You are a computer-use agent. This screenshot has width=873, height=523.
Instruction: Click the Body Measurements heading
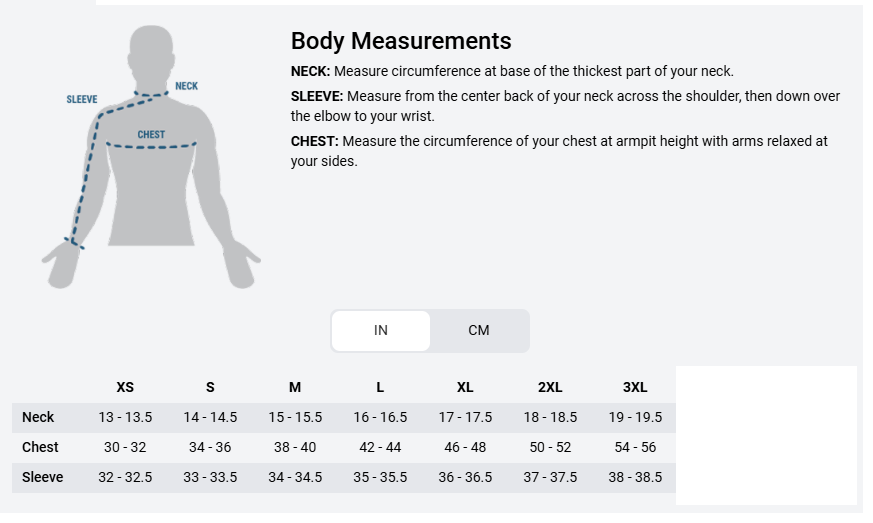pyautogui.click(x=401, y=41)
